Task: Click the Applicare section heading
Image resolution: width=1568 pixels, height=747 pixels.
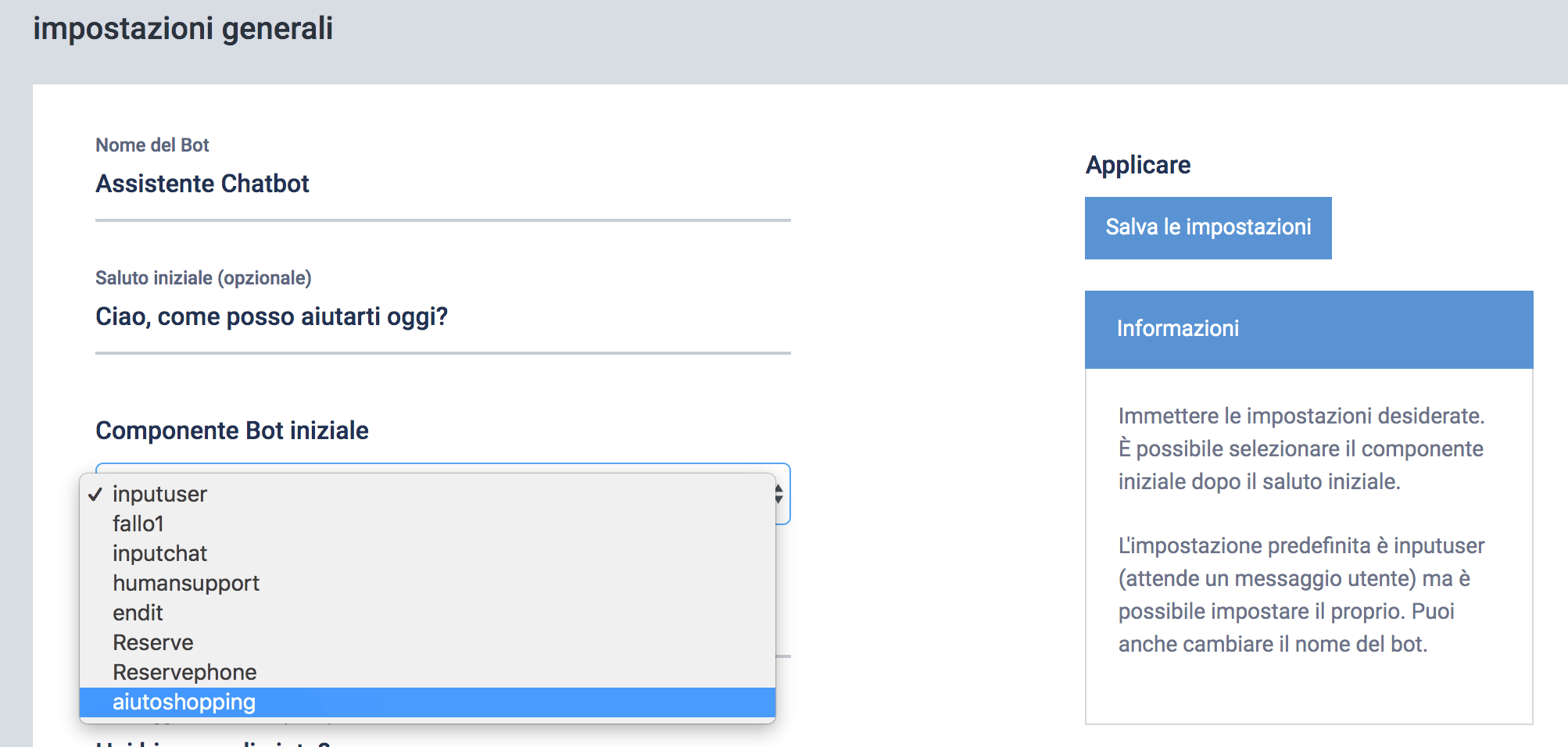Action: tap(1138, 165)
